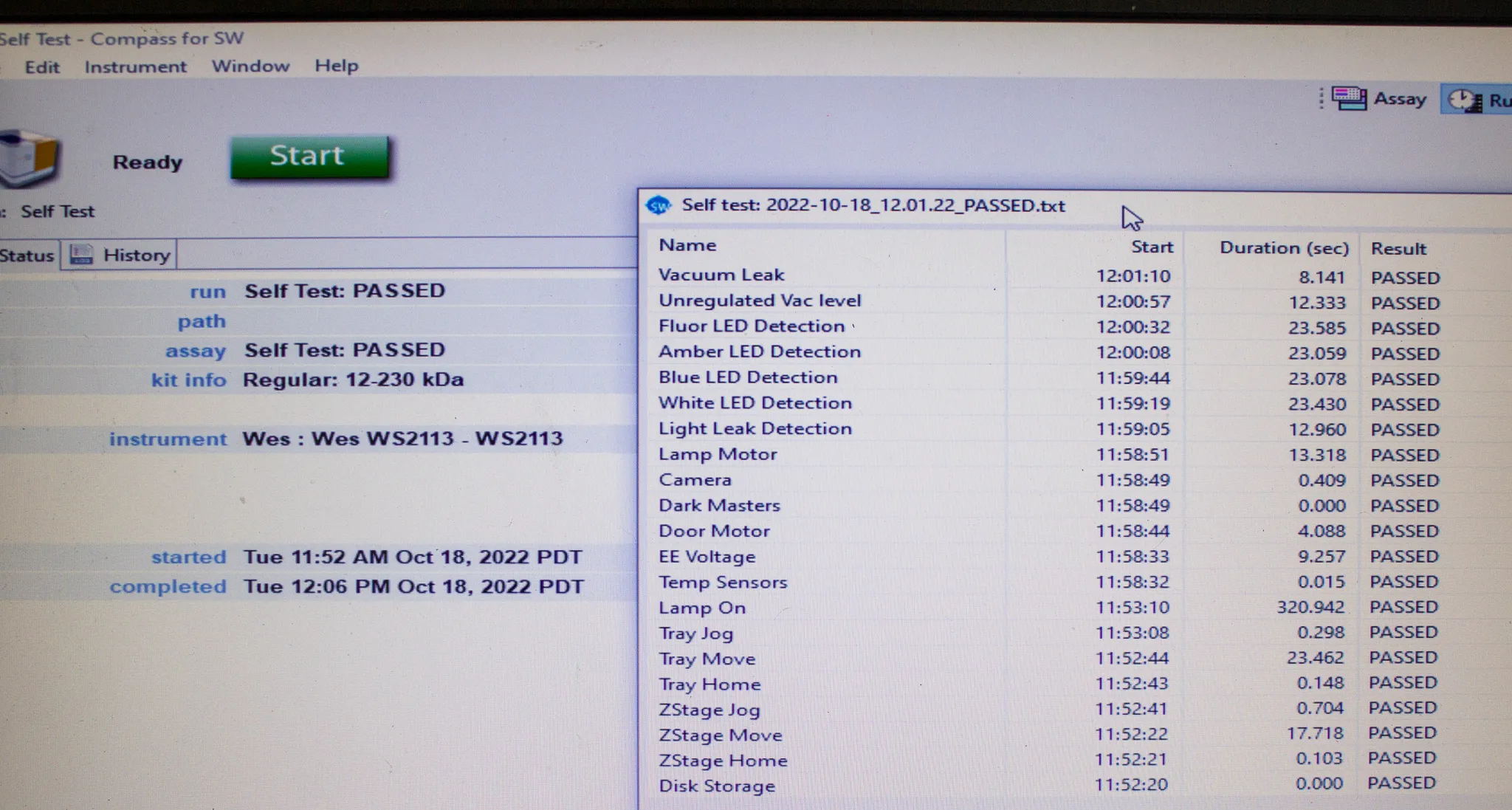Click the path field label
The height and width of the screenshot is (810, 1512).
click(202, 322)
